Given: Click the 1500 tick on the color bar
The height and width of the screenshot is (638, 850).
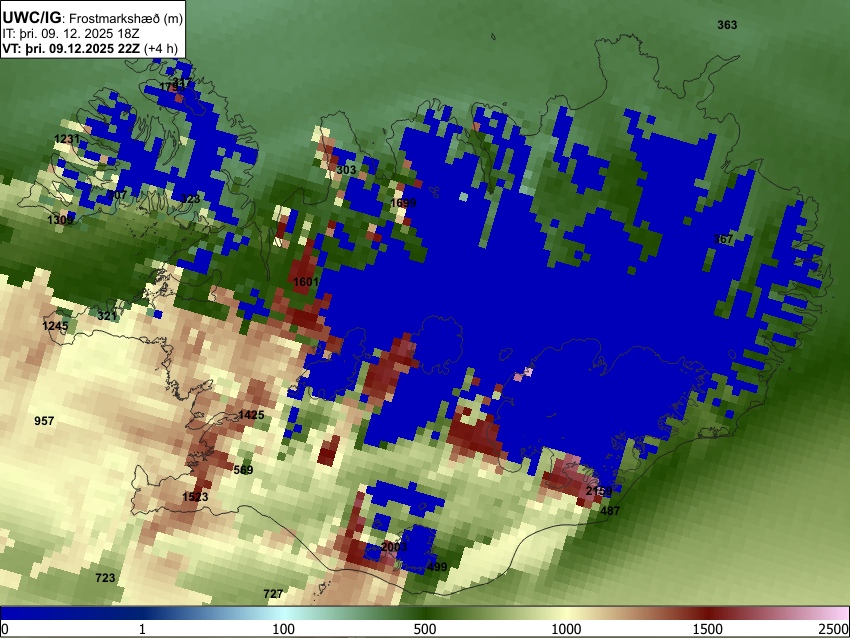Looking at the screenshot, I should [x=708, y=629].
